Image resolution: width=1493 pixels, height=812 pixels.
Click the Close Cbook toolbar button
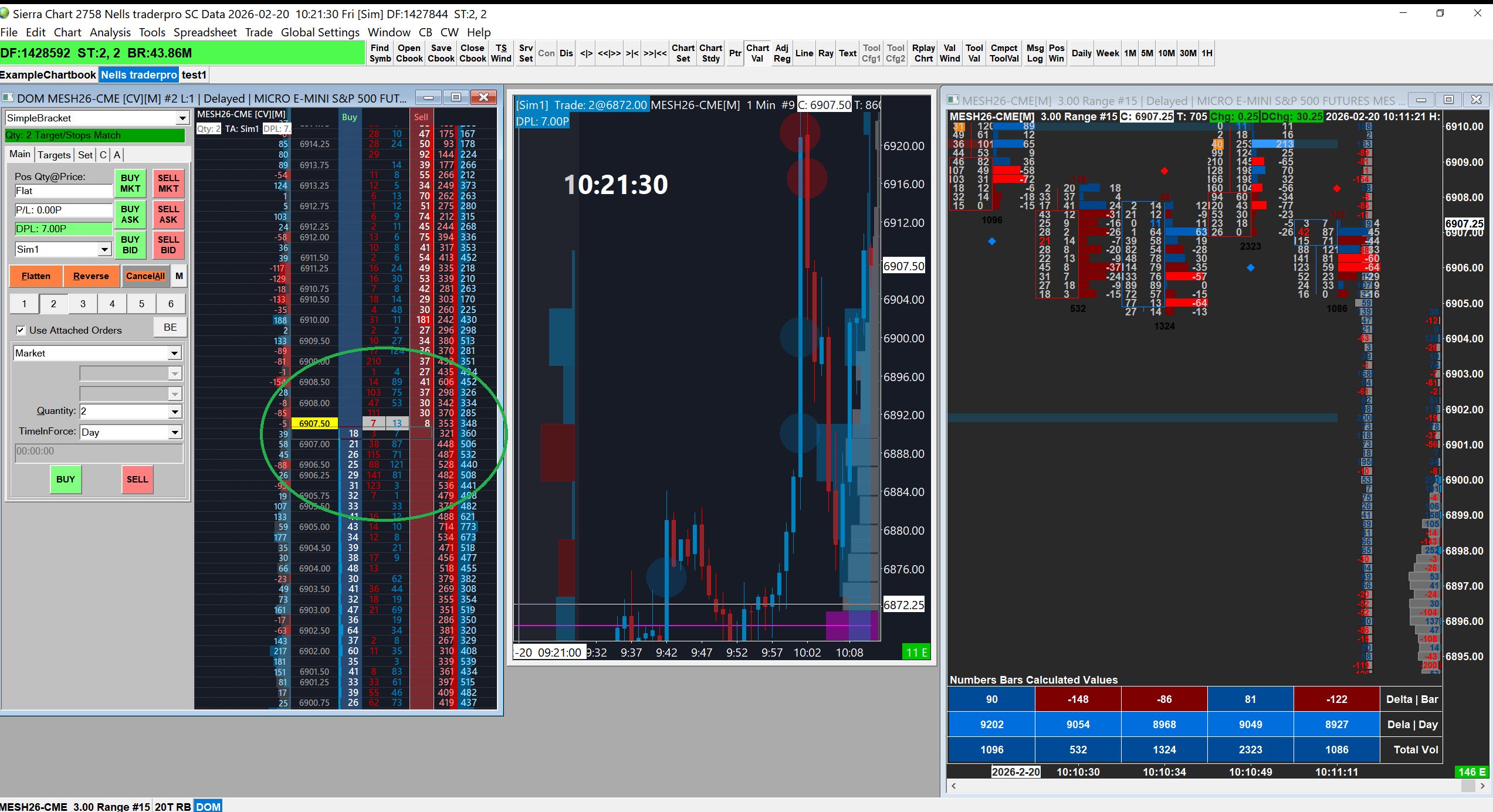pos(472,53)
